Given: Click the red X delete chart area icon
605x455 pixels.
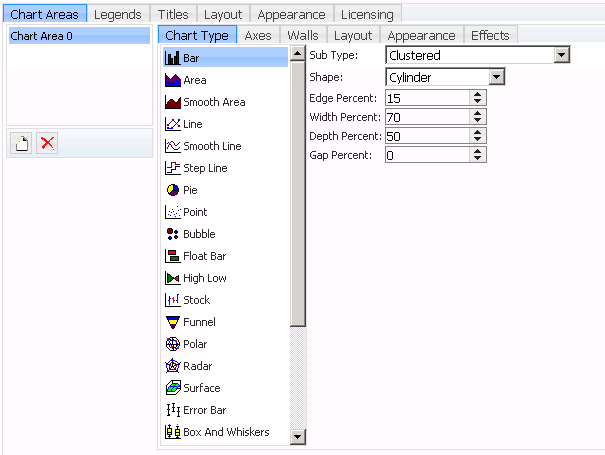Looking at the screenshot, I should (x=47, y=143).
